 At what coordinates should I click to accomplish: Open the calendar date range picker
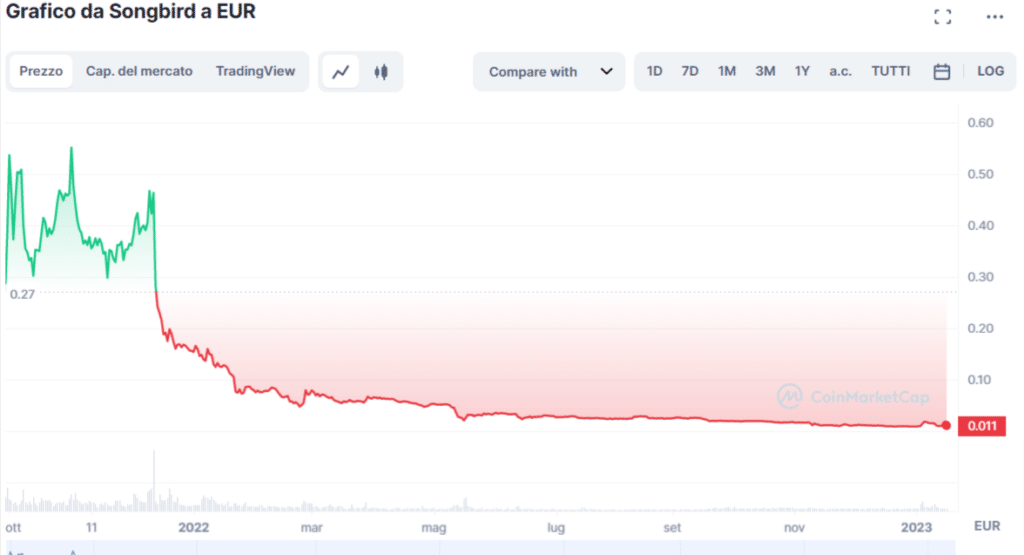pyautogui.click(x=941, y=72)
